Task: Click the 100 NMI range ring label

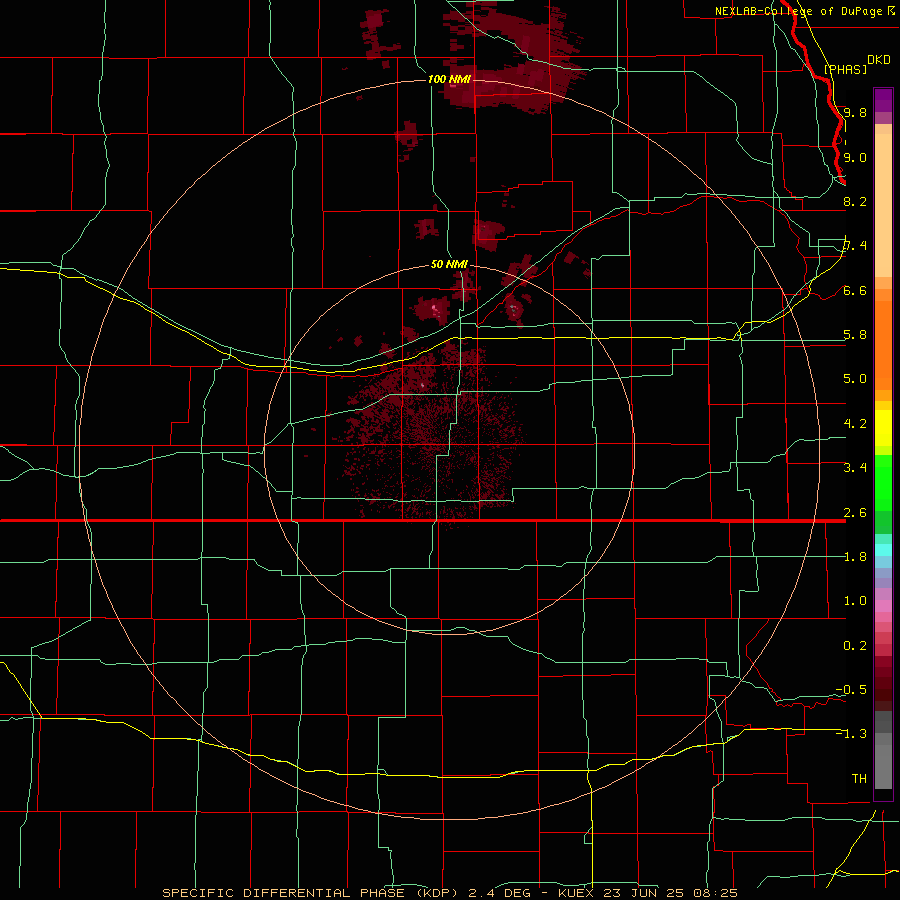Action: pyautogui.click(x=449, y=79)
